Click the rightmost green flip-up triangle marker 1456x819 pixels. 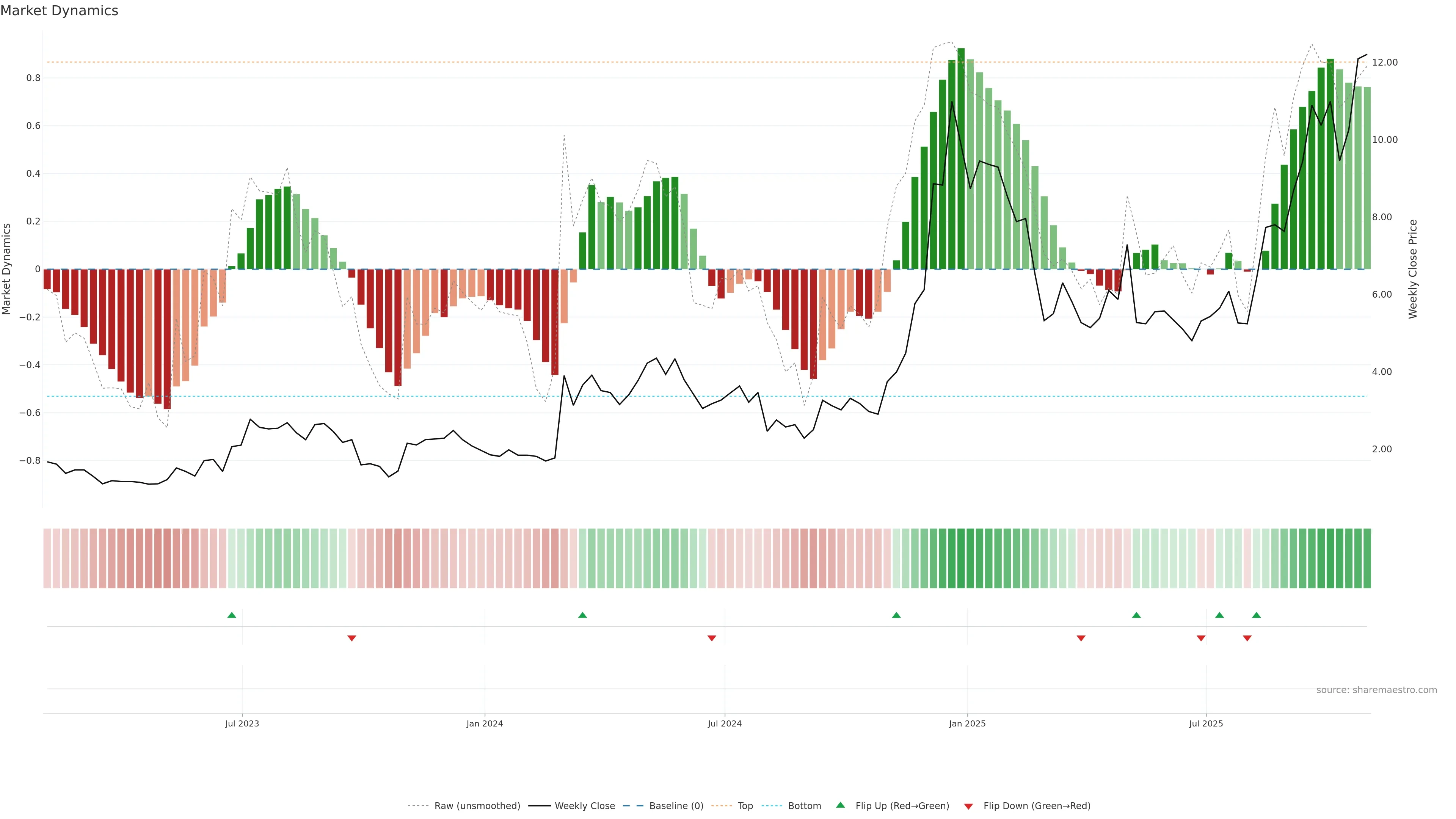[x=1257, y=615]
